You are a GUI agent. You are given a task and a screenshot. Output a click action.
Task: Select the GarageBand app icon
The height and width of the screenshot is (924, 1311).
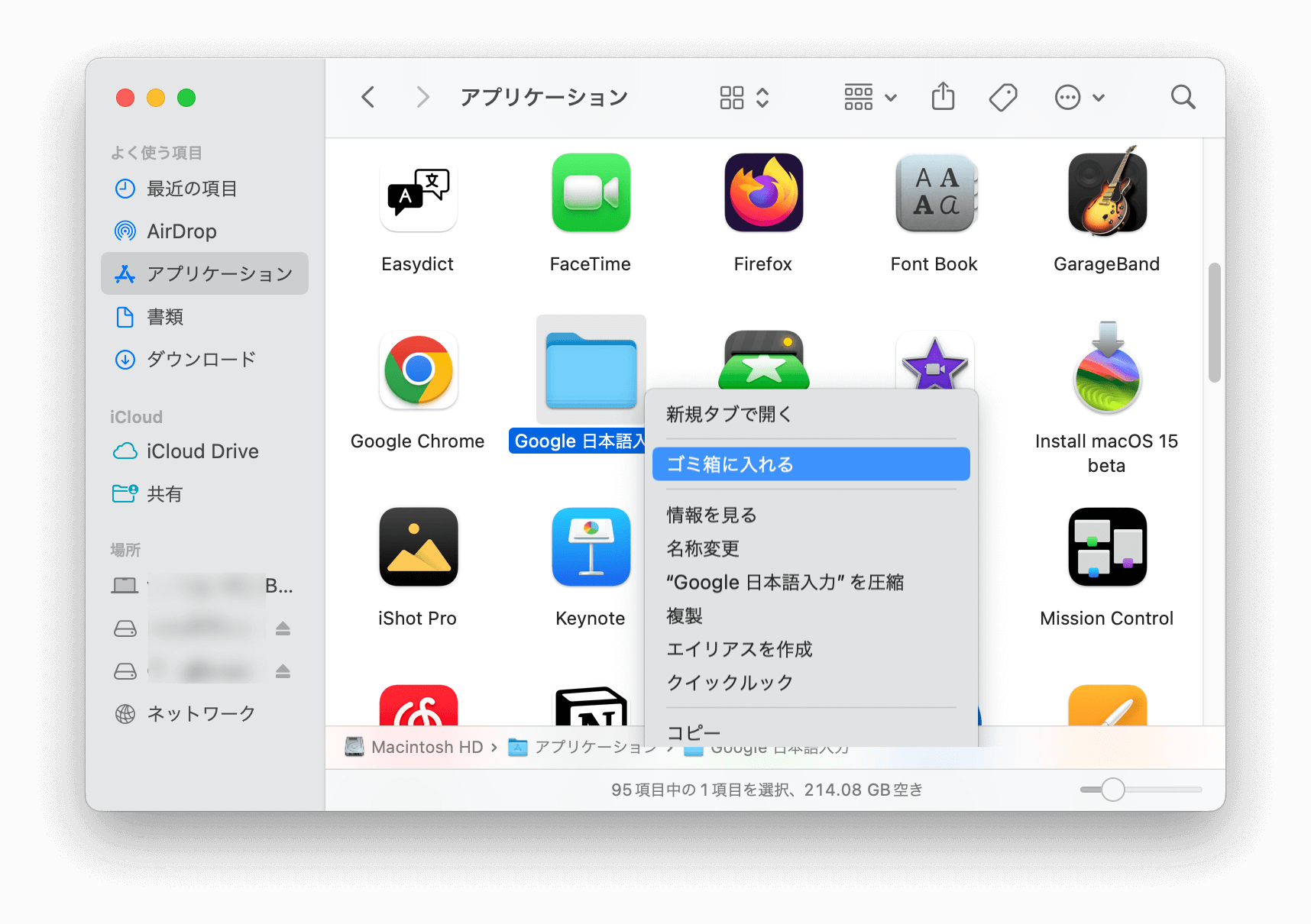[1107, 191]
